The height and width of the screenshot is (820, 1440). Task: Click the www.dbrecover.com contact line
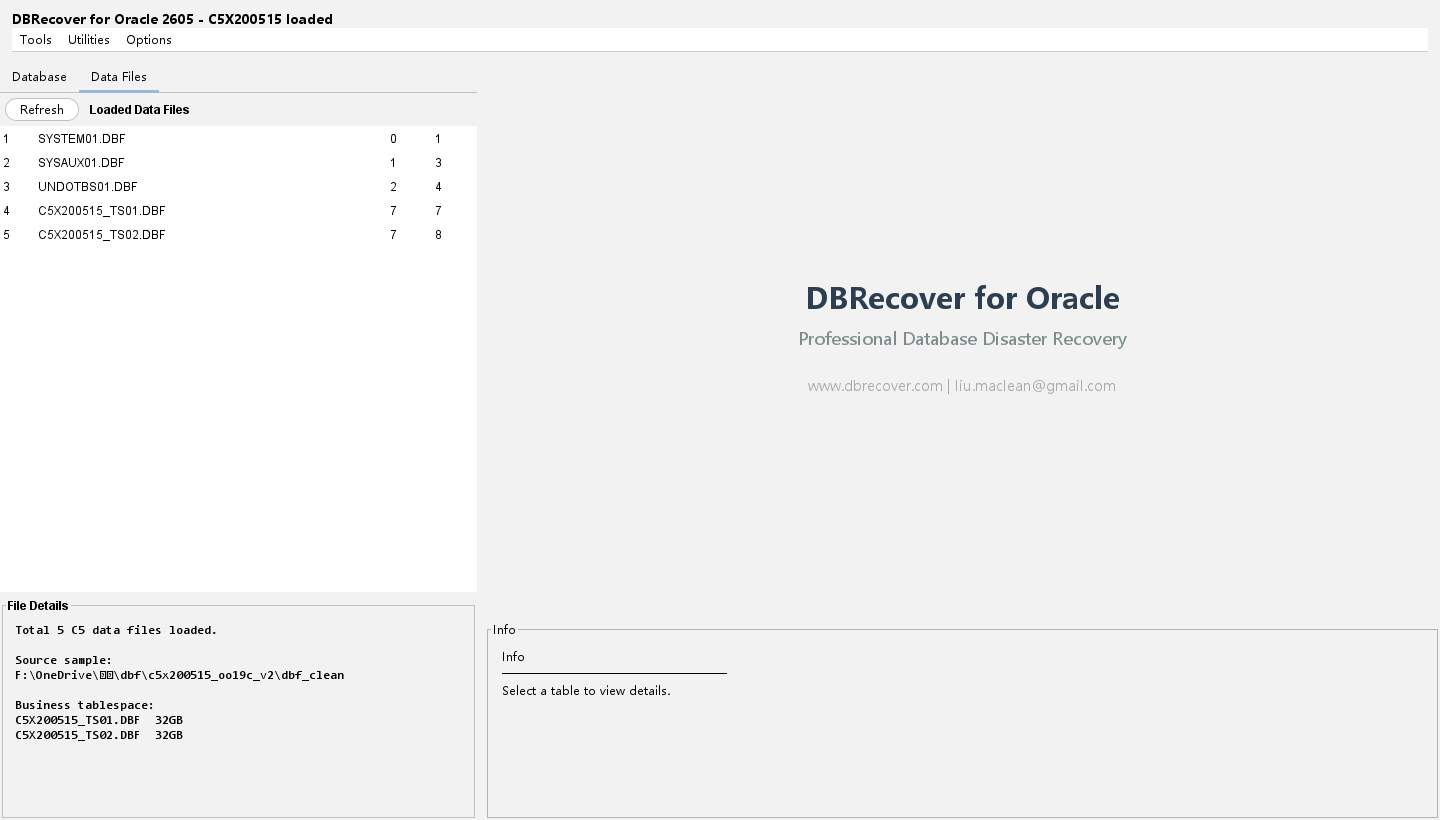pos(962,386)
